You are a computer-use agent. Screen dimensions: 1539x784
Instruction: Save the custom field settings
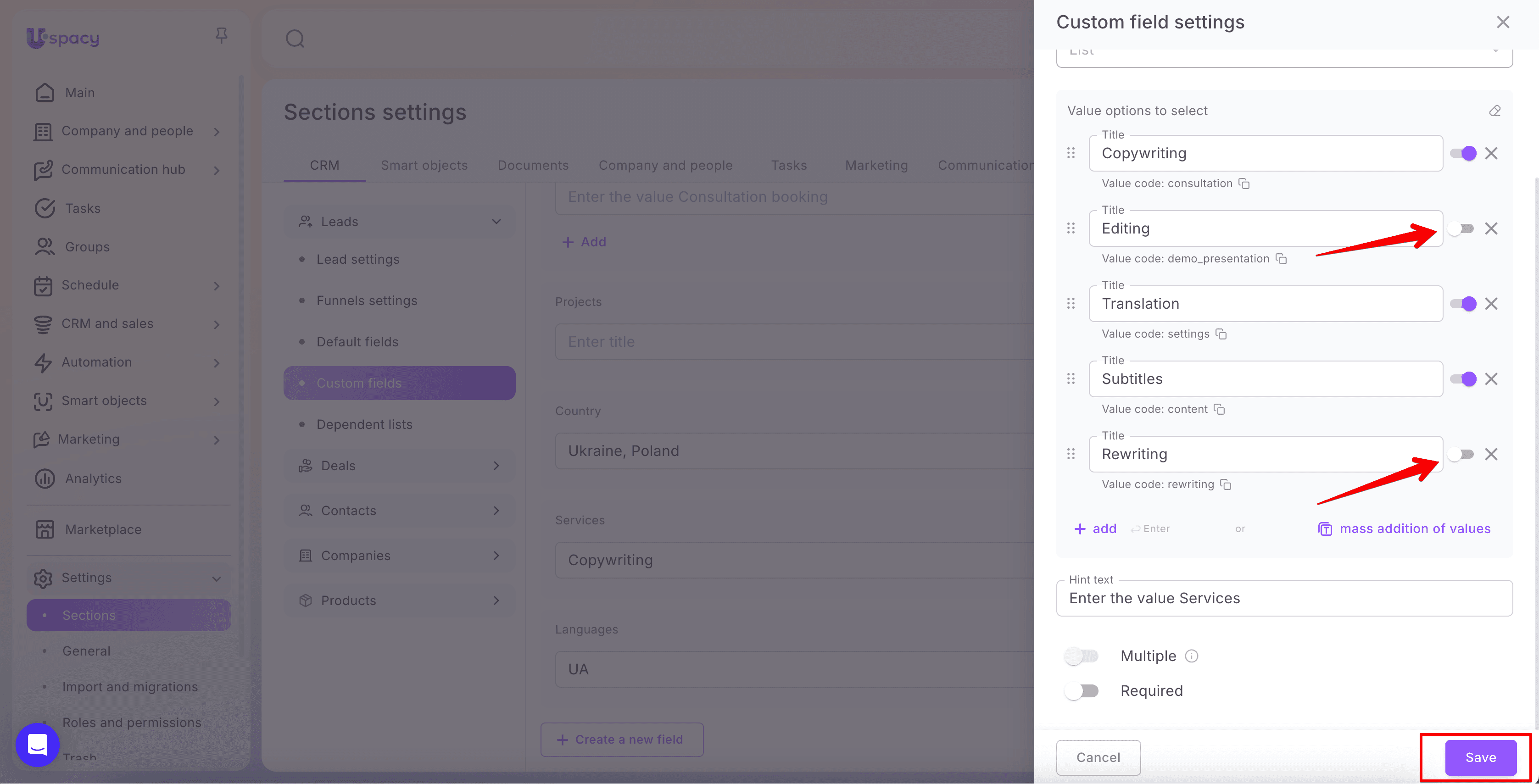pyautogui.click(x=1480, y=757)
